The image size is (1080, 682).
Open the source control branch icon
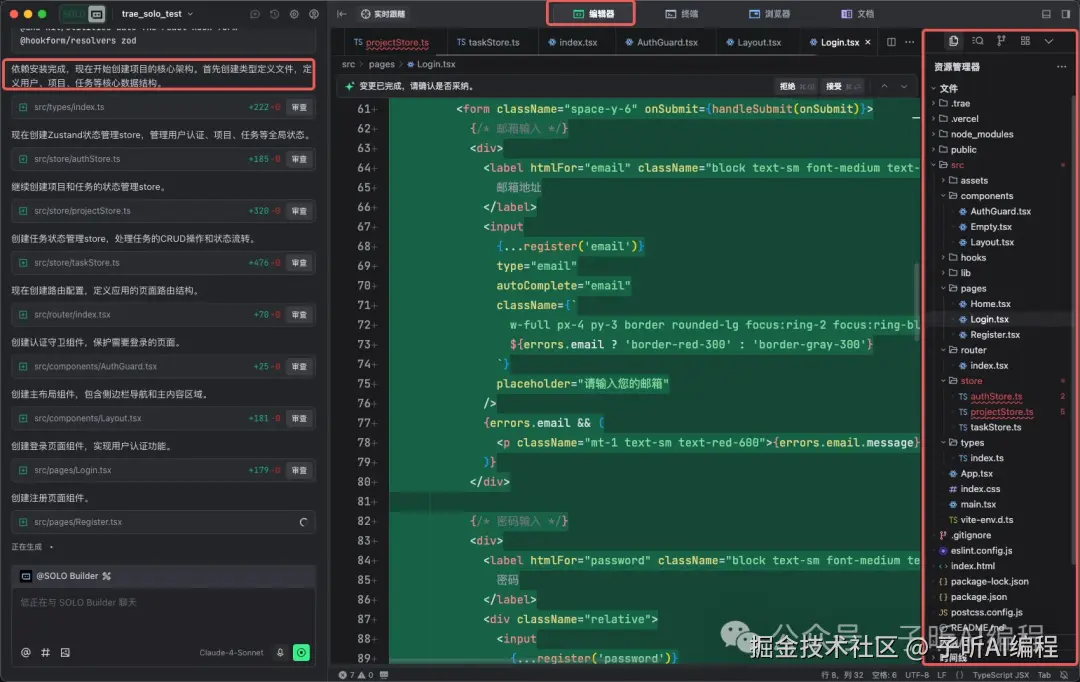pyautogui.click(x=1001, y=41)
